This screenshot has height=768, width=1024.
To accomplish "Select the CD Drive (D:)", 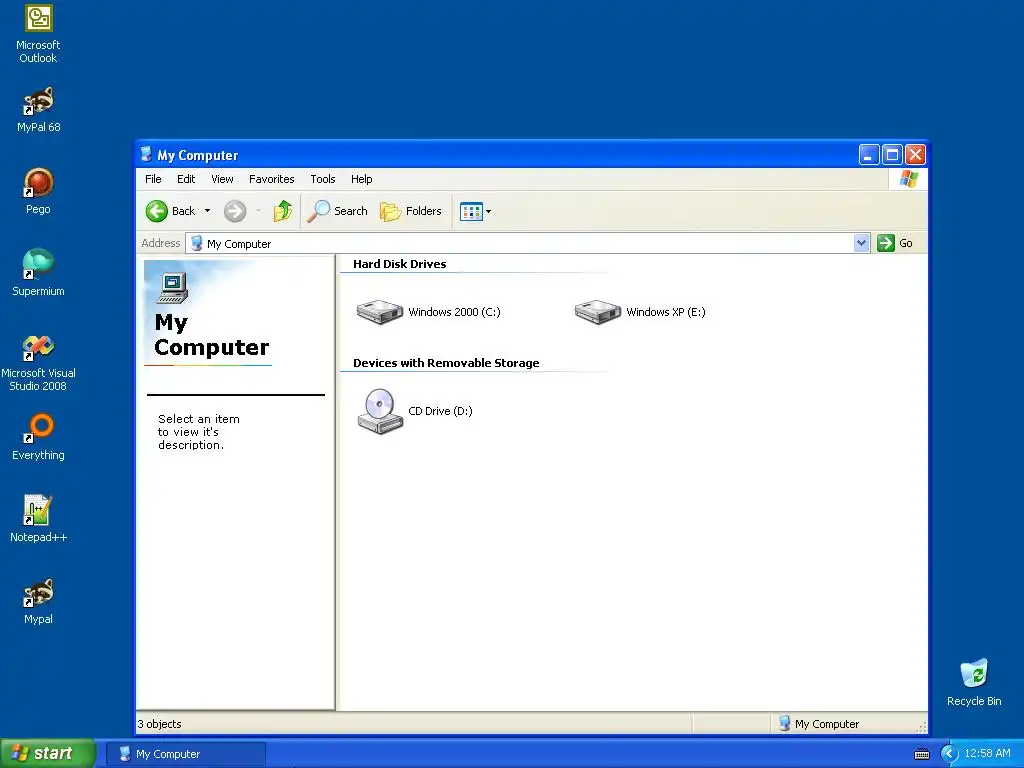I will 415,411.
